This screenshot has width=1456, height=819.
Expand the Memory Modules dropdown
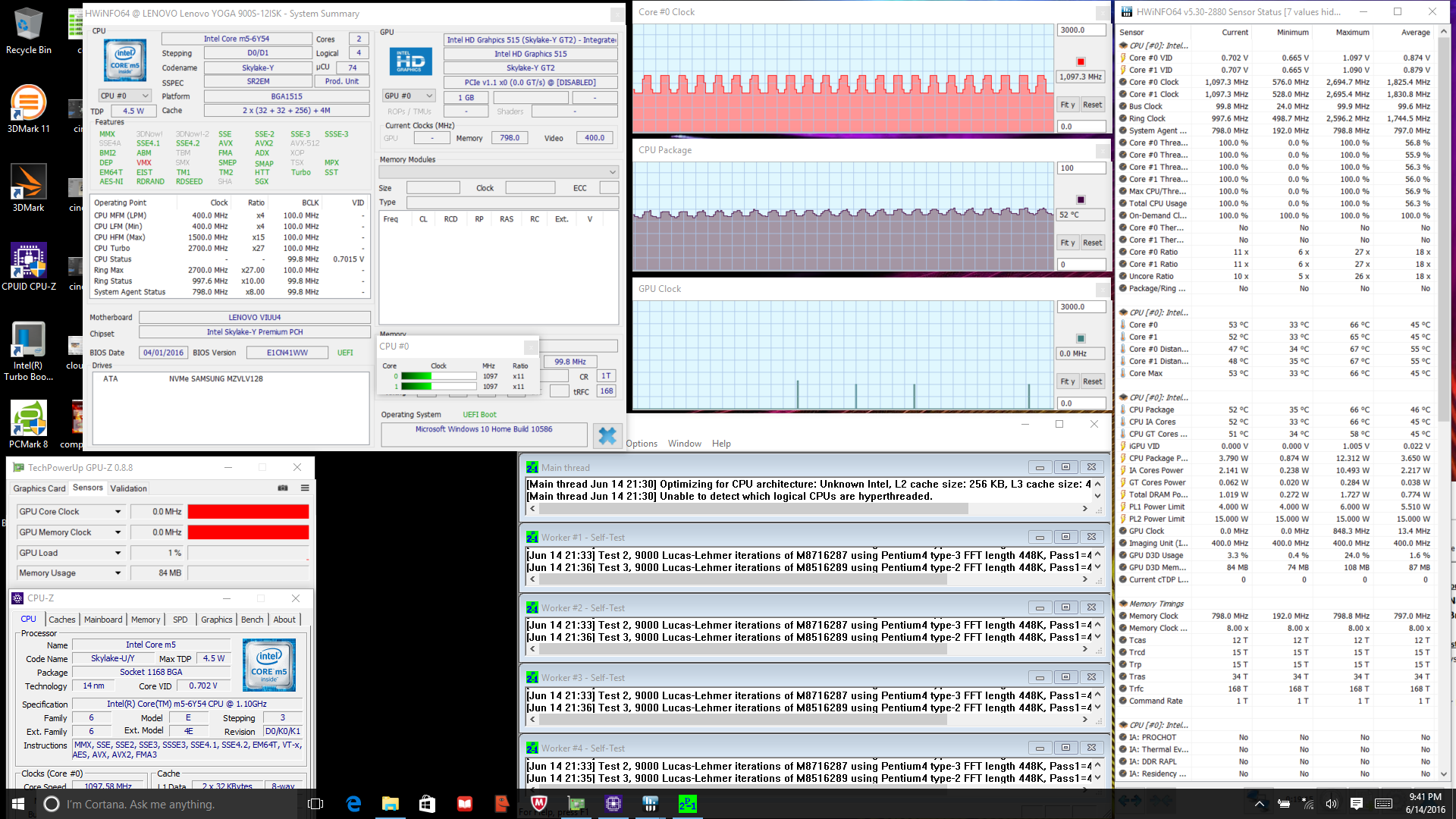click(x=498, y=172)
